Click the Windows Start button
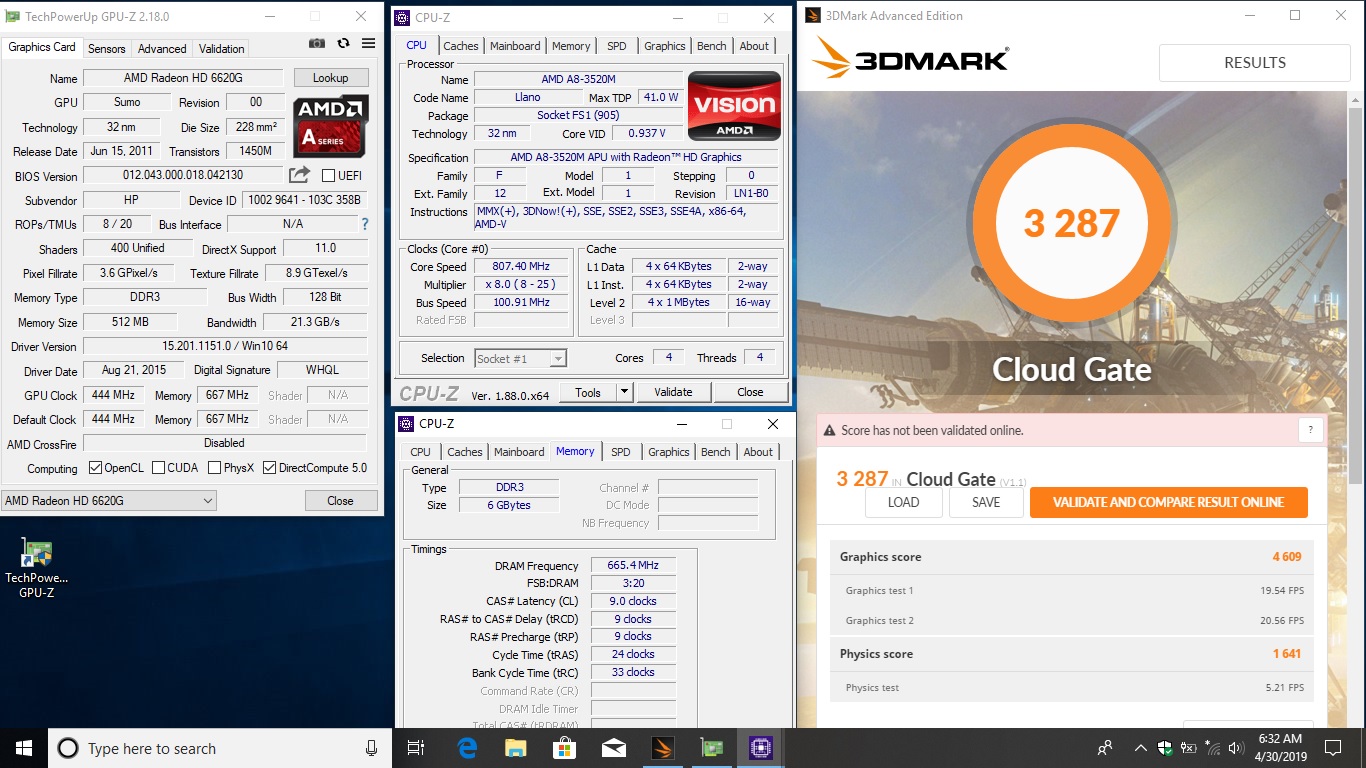1366x768 pixels. [24, 747]
